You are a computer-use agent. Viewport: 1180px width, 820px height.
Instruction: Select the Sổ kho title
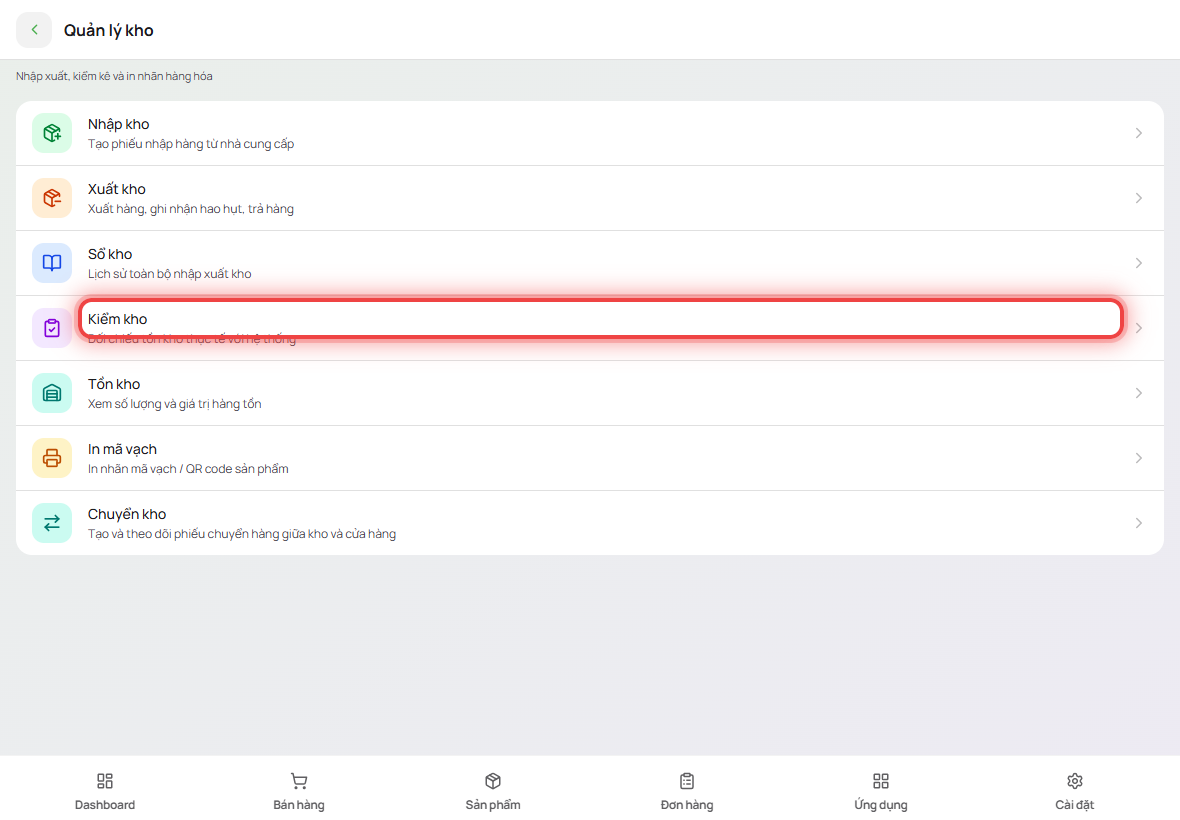tap(110, 254)
